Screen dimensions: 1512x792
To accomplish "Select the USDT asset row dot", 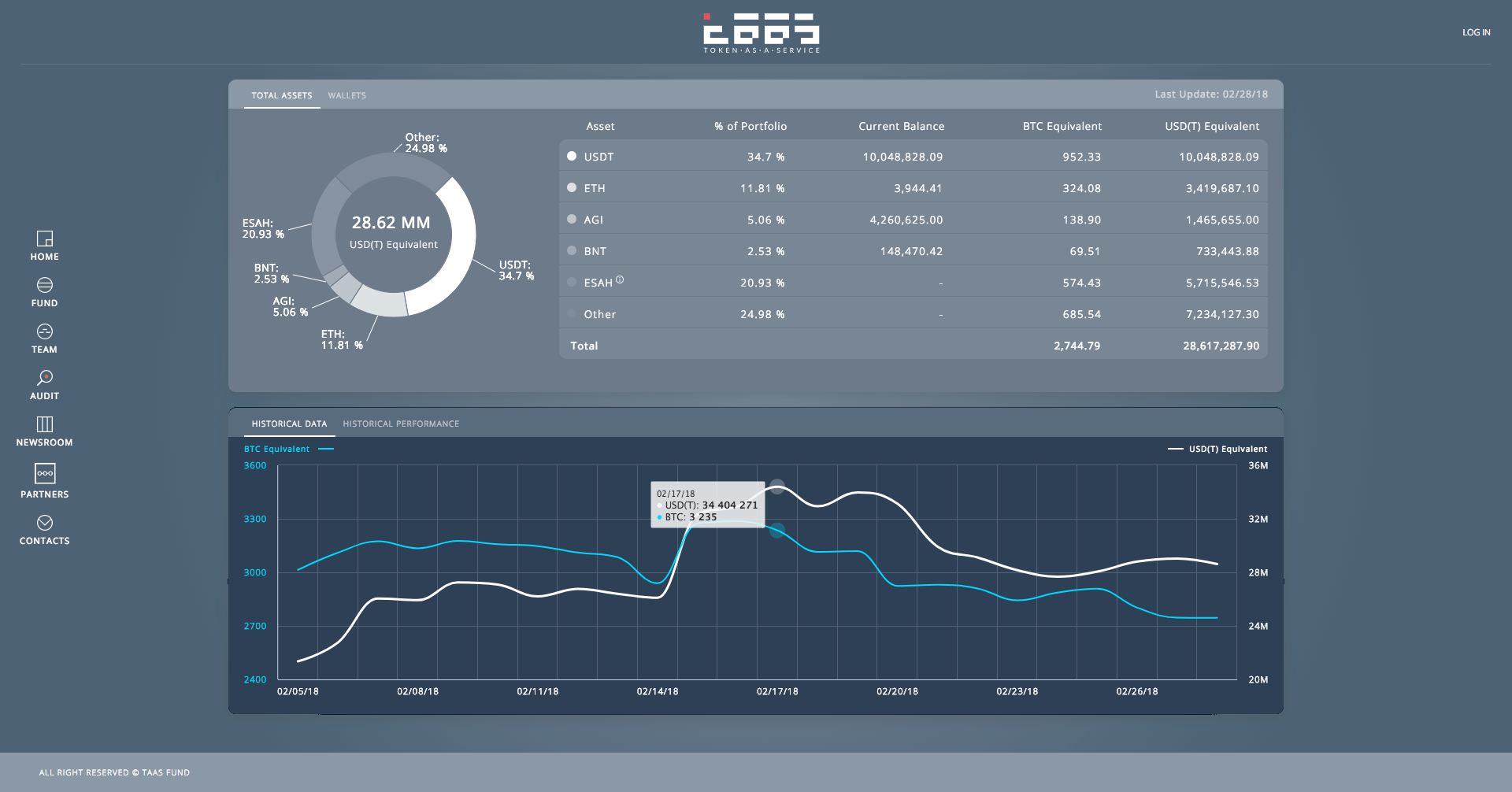I will point(572,156).
